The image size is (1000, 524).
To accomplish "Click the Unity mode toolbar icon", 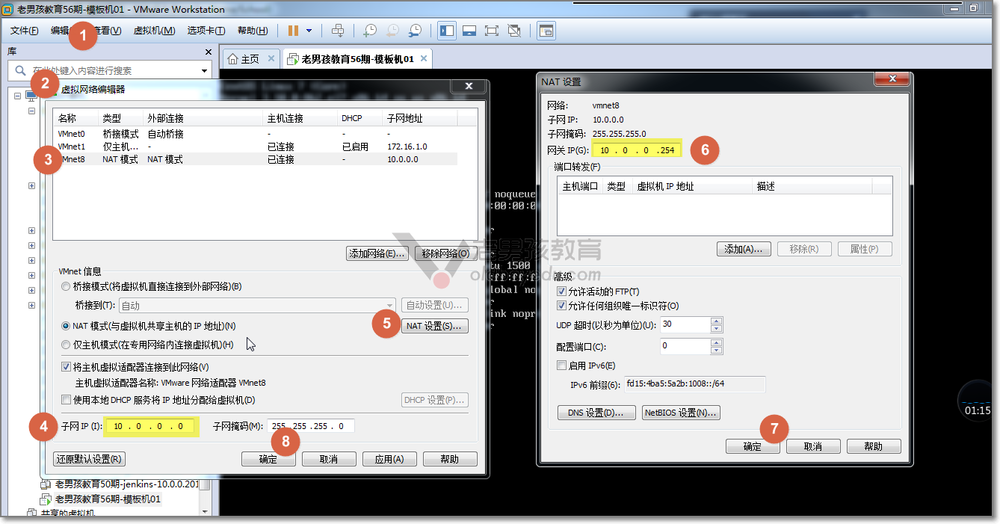I will coord(514,31).
